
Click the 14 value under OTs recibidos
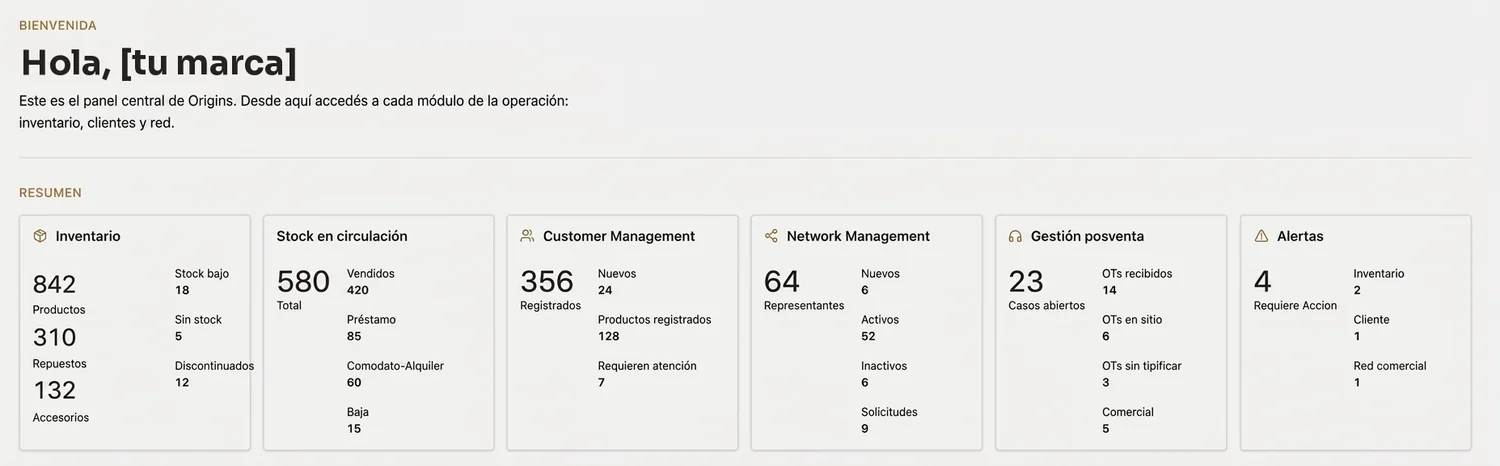[x=1109, y=290]
